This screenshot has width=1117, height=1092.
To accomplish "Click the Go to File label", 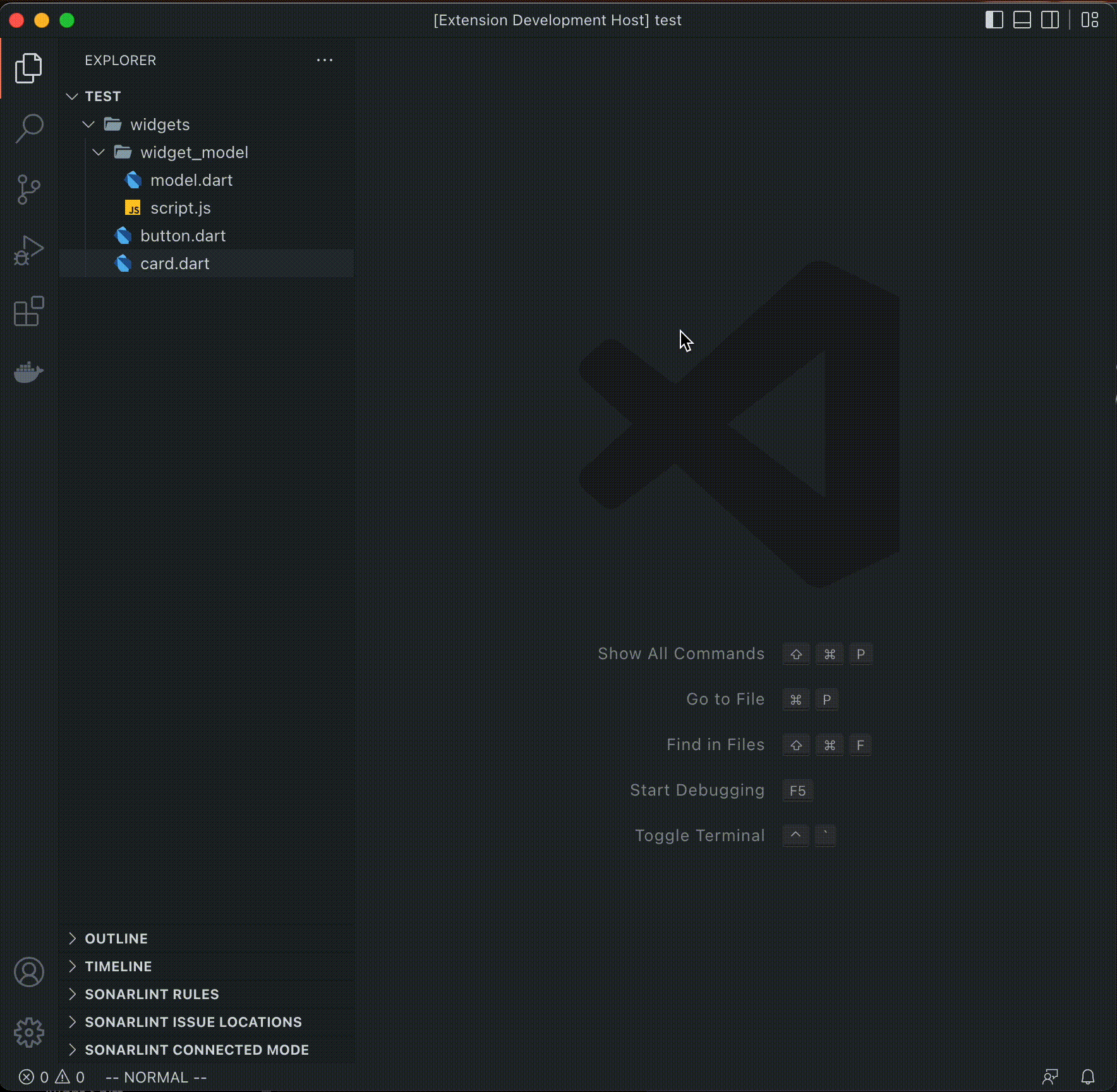I will click(x=725, y=699).
